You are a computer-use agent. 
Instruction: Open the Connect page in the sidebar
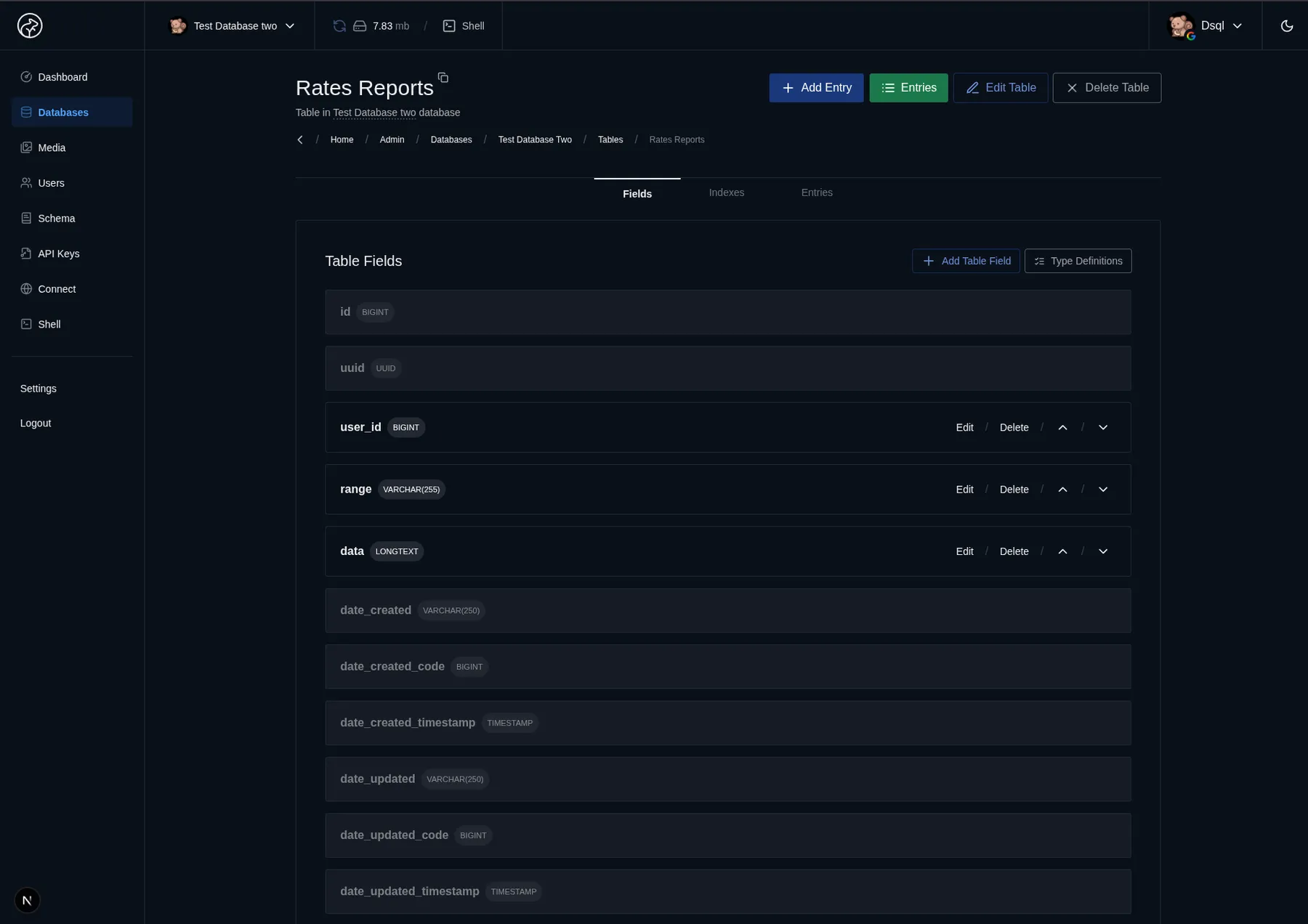point(57,289)
